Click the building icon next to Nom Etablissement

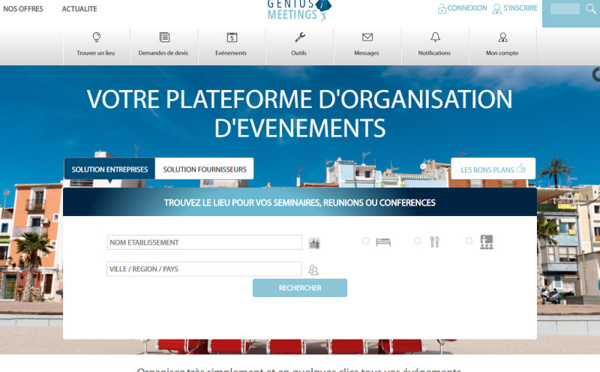click(x=314, y=243)
